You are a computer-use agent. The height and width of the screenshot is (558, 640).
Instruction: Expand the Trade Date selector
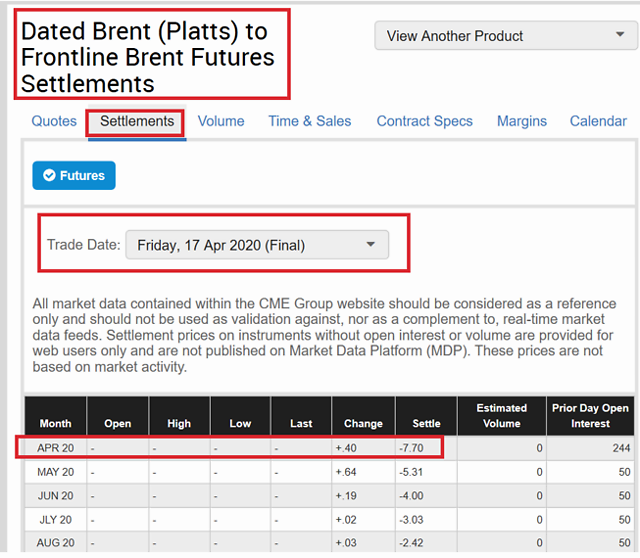click(257, 245)
